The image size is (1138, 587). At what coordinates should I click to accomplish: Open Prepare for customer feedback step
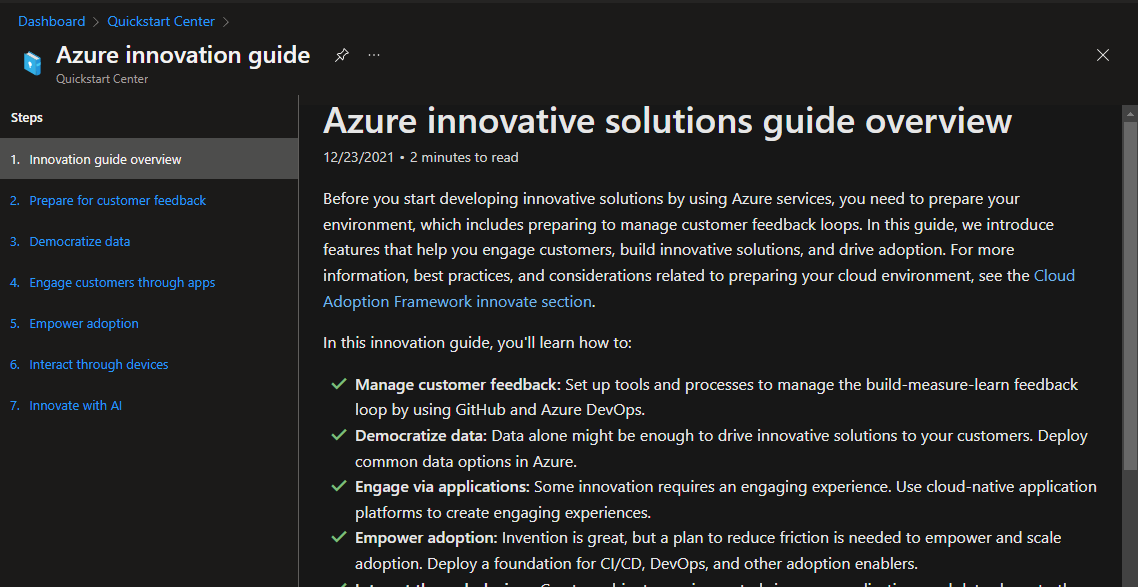[117, 200]
